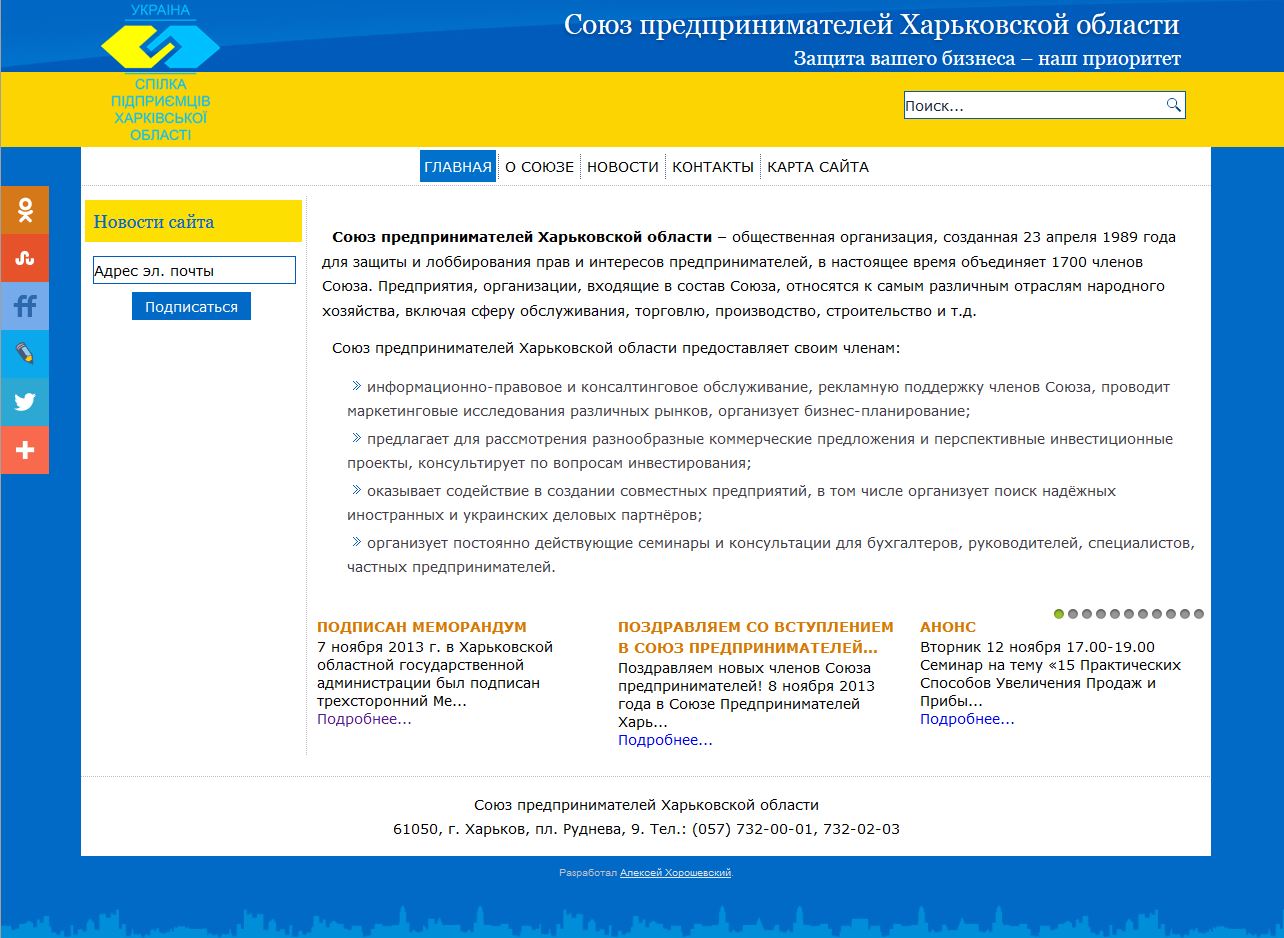
Task: Select the first green news slider dot
Action: coord(1059,614)
